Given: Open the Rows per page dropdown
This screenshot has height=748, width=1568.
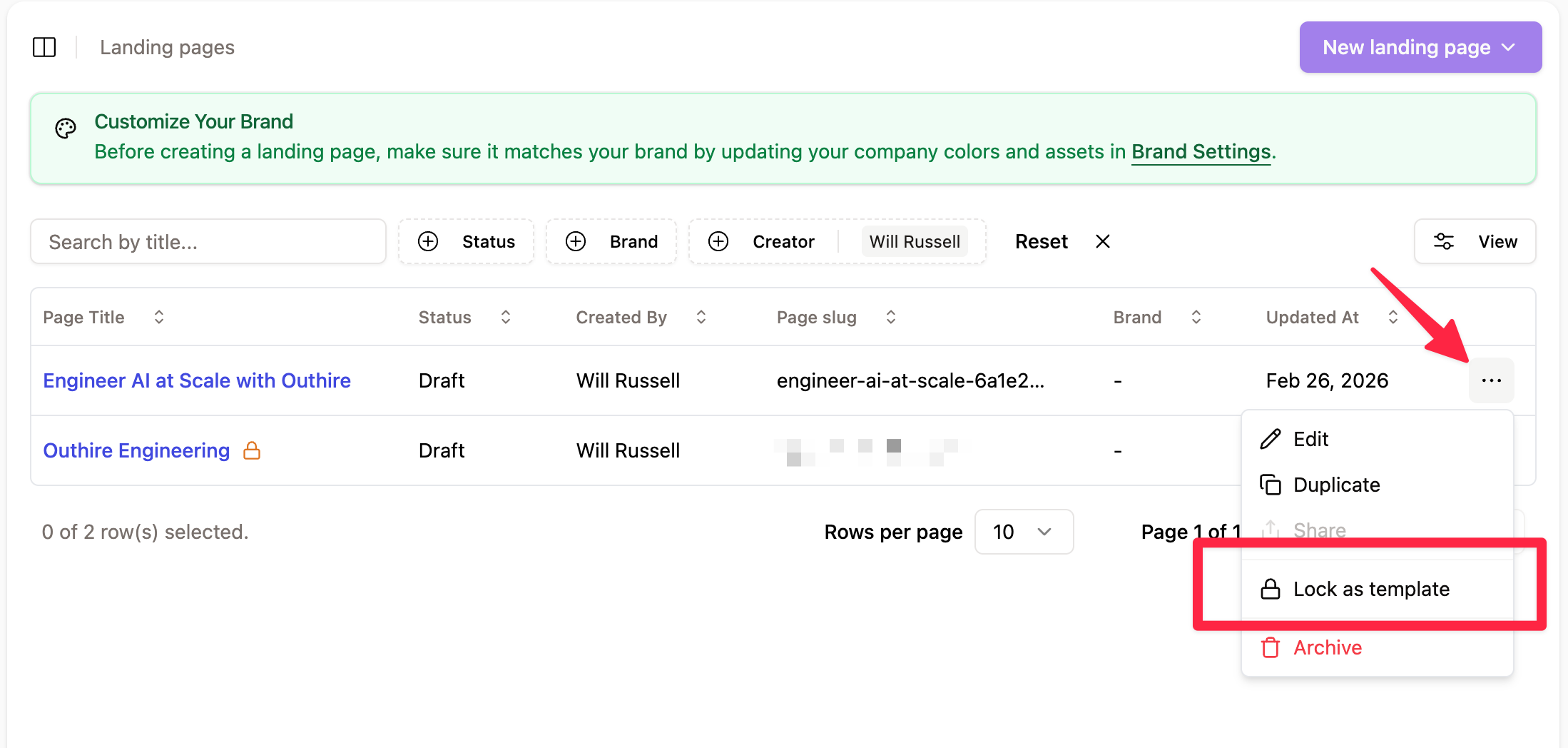Looking at the screenshot, I should pos(1024,532).
